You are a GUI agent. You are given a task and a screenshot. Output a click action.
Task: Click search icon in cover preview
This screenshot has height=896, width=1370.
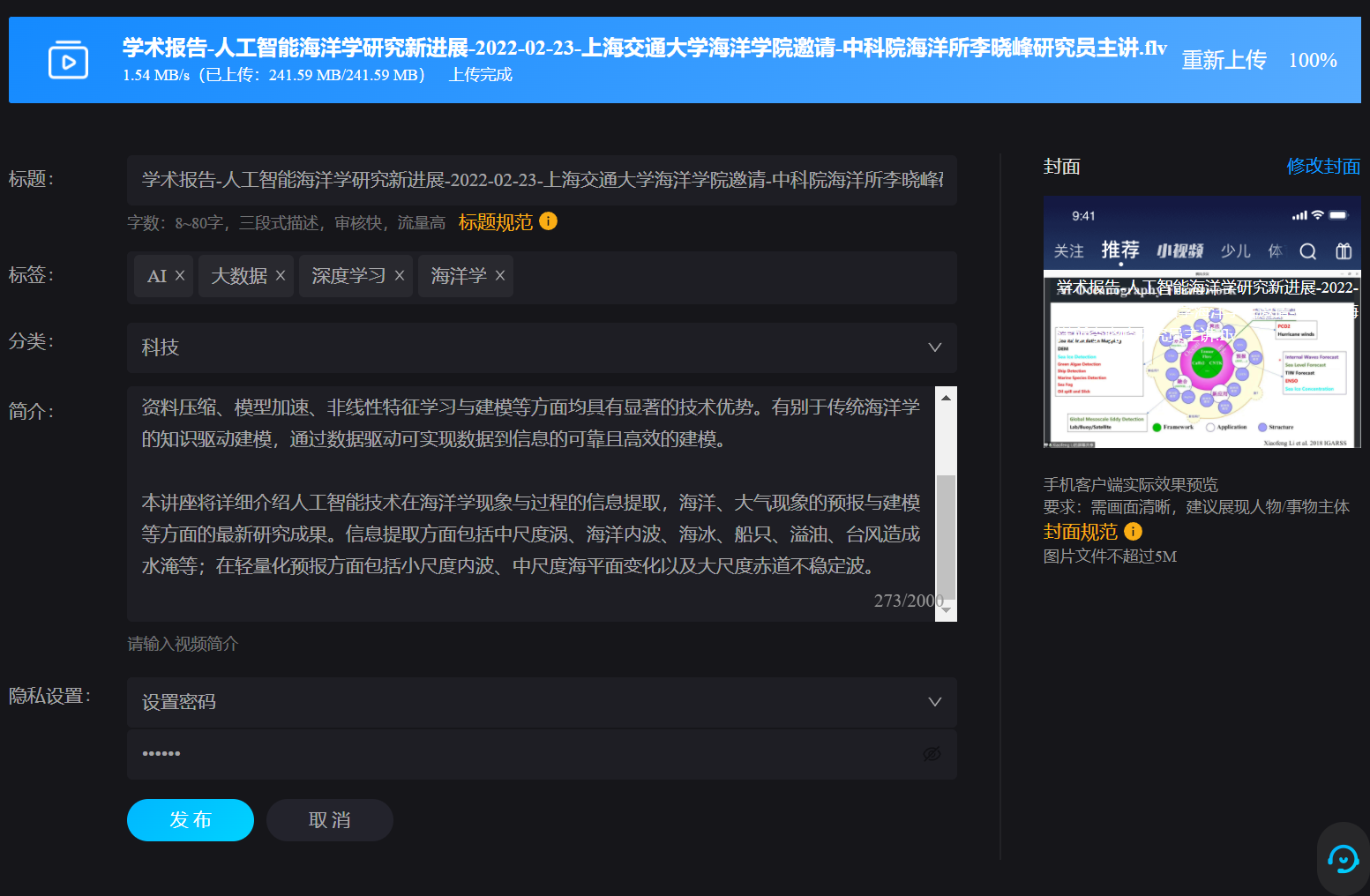point(1308,251)
